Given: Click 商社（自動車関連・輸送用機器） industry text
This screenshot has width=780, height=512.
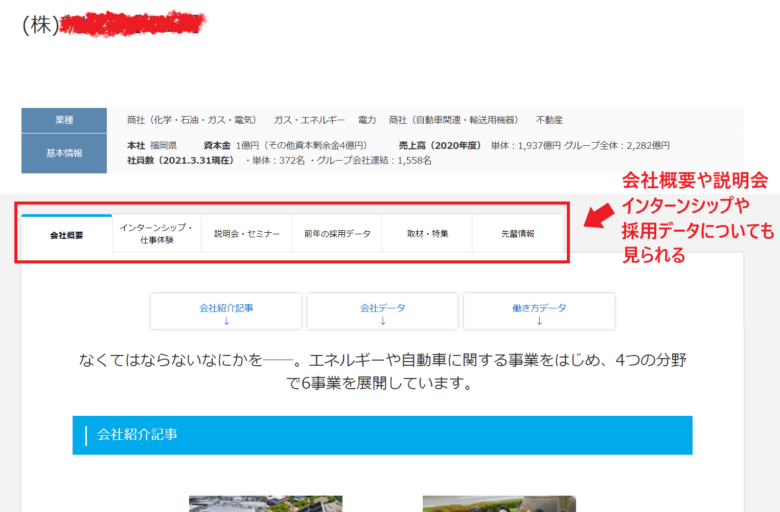Looking at the screenshot, I should [x=454, y=120].
